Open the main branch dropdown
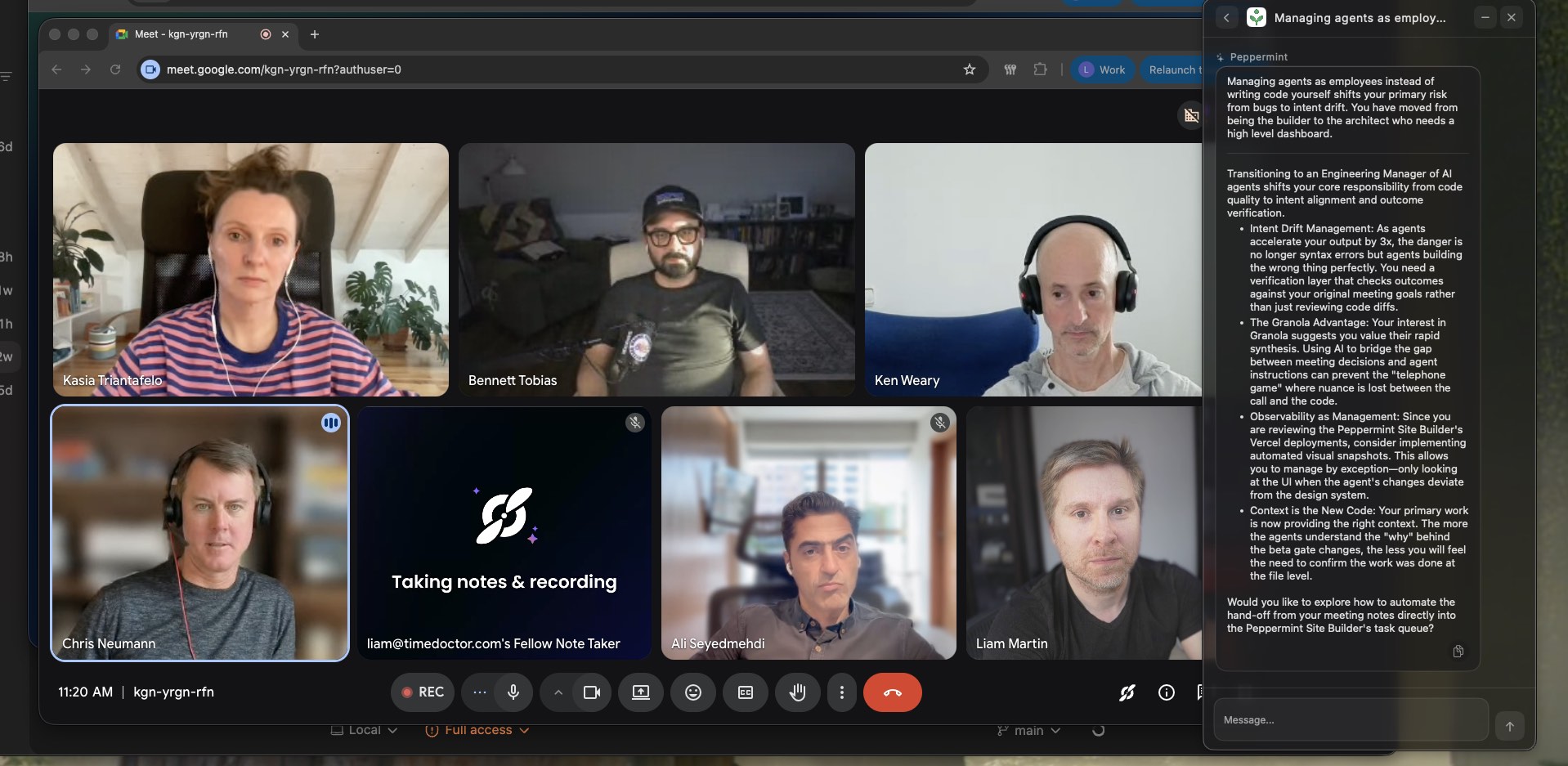Image resolution: width=1568 pixels, height=766 pixels. tap(1028, 730)
